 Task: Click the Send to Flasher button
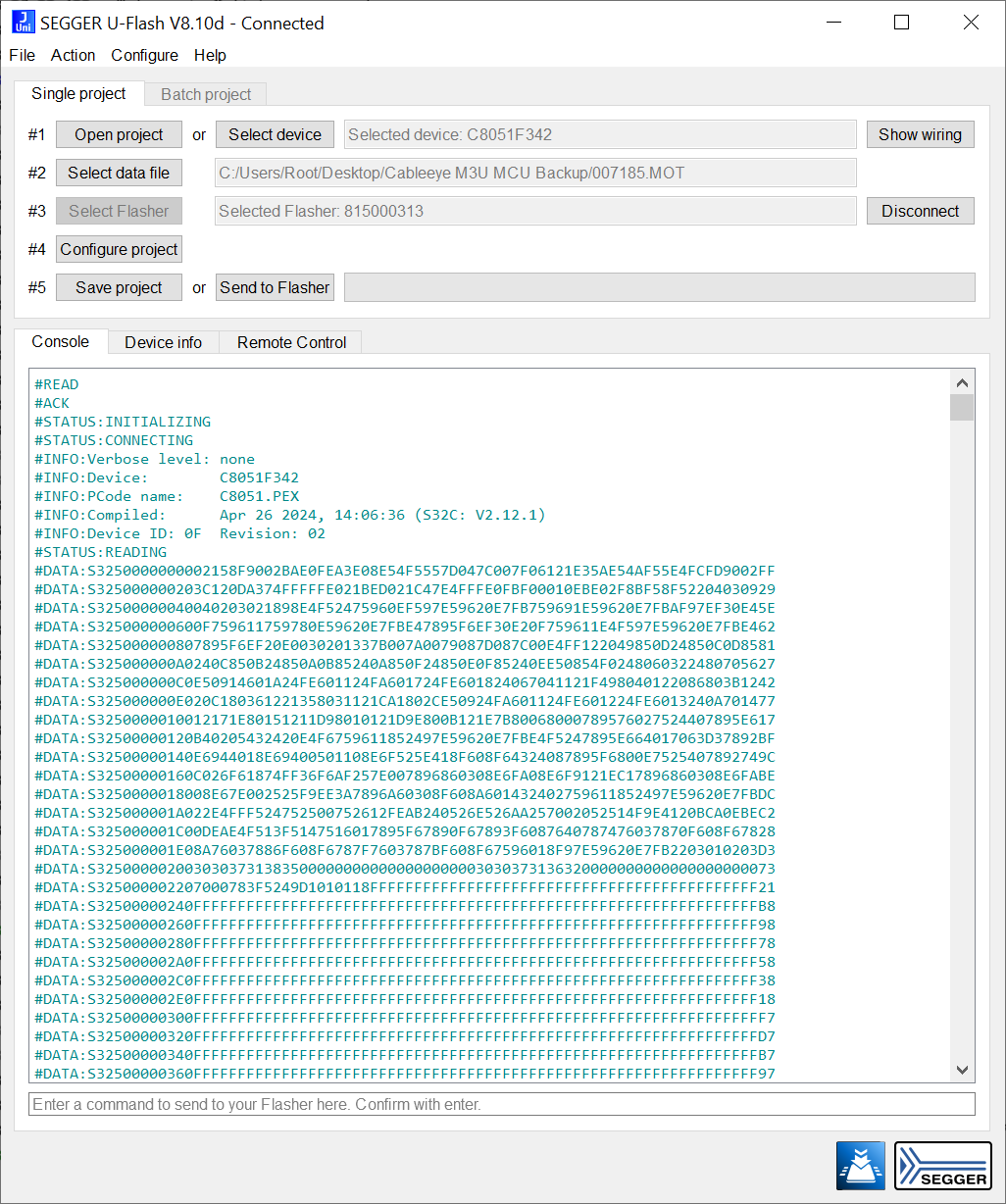(275, 287)
